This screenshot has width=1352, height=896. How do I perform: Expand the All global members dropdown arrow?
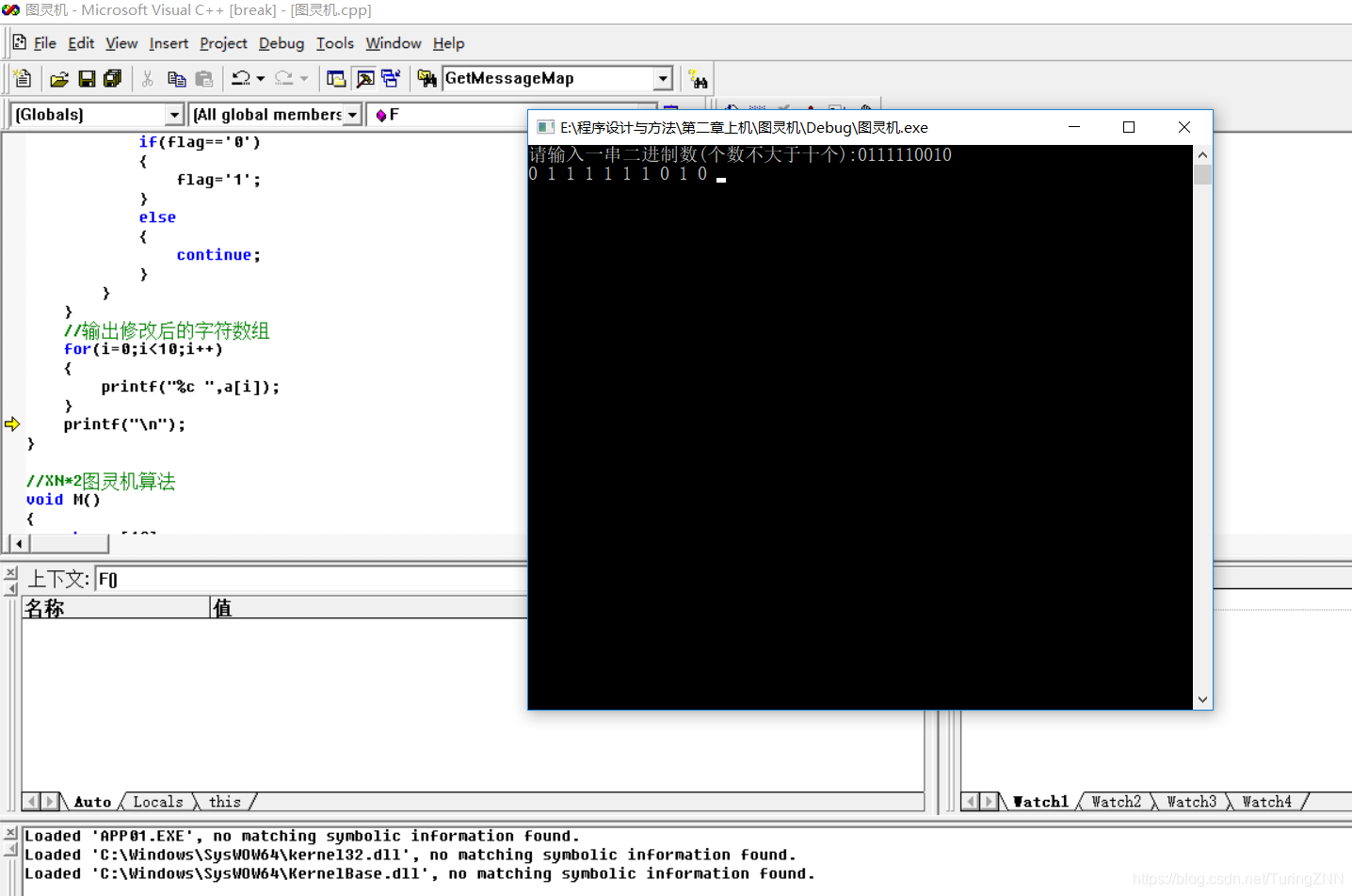(x=352, y=114)
